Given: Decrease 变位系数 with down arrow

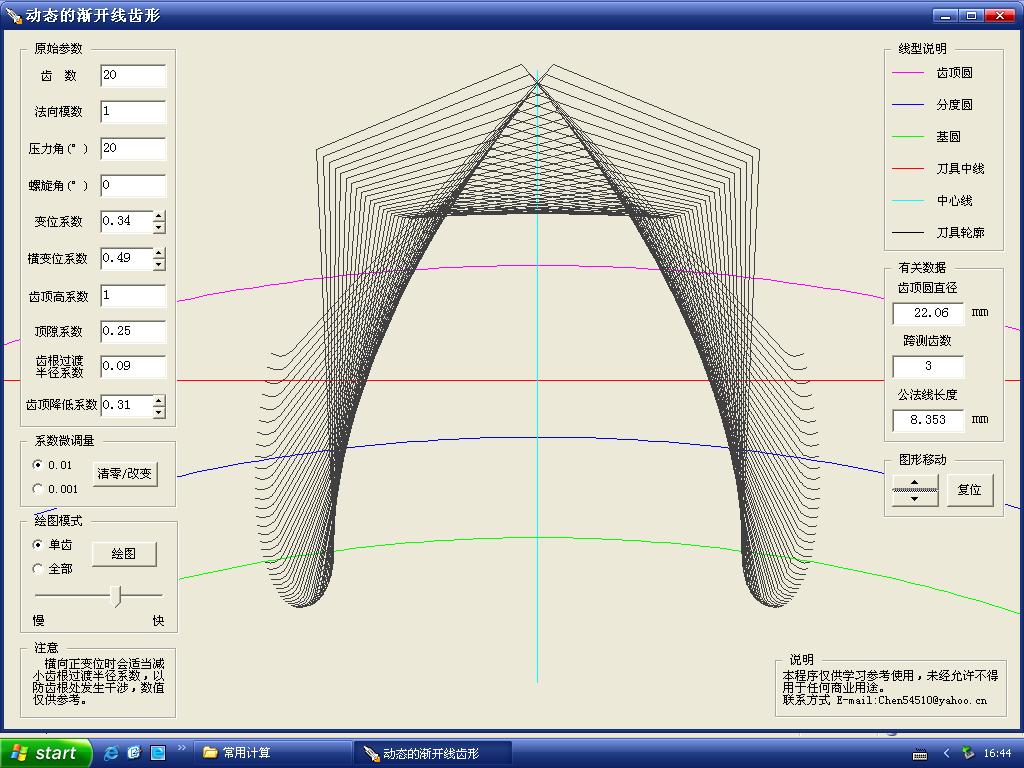Looking at the screenshot, I should [x=159, y=228].
